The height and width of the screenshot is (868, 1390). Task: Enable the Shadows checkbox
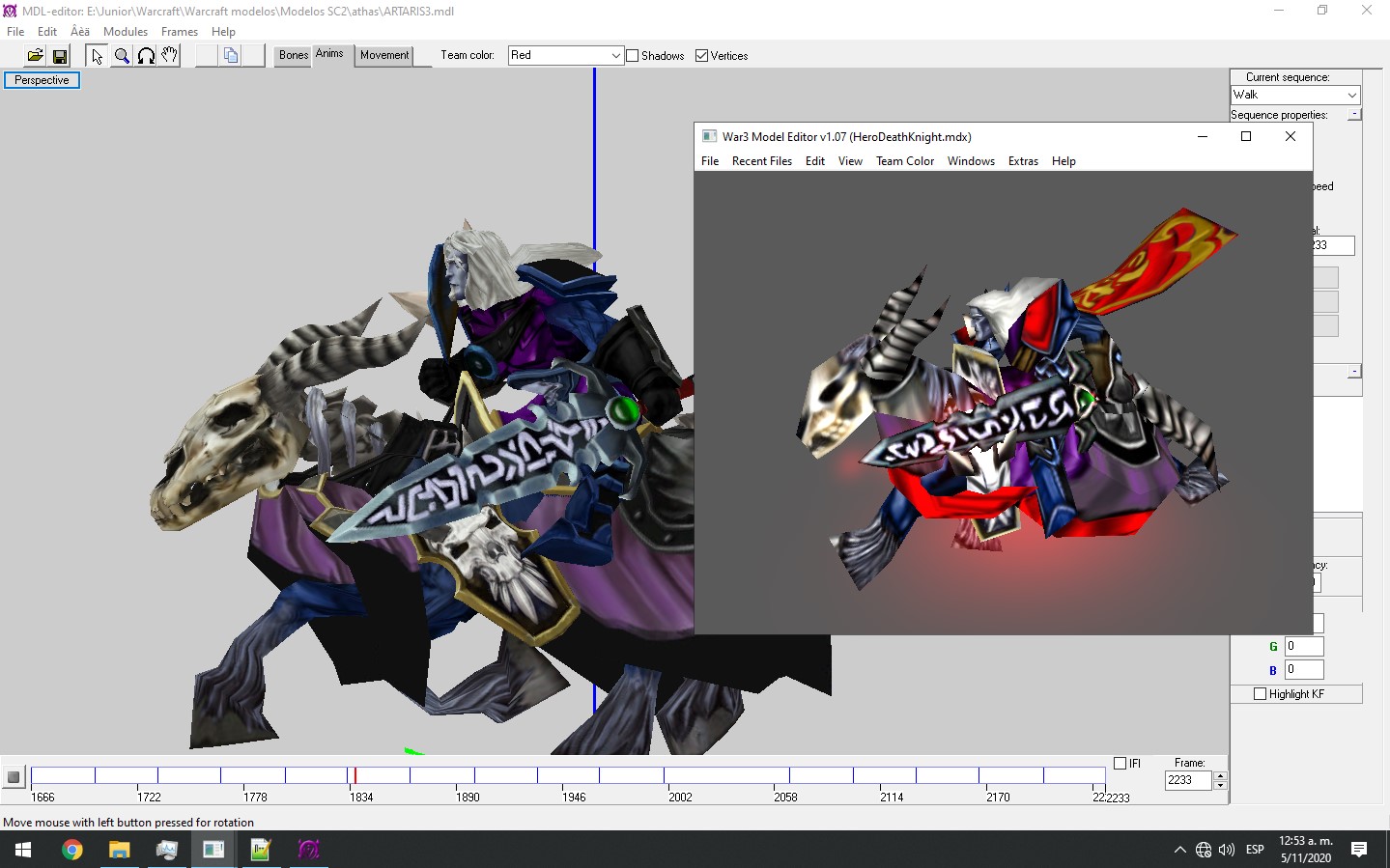pos(633,56)
